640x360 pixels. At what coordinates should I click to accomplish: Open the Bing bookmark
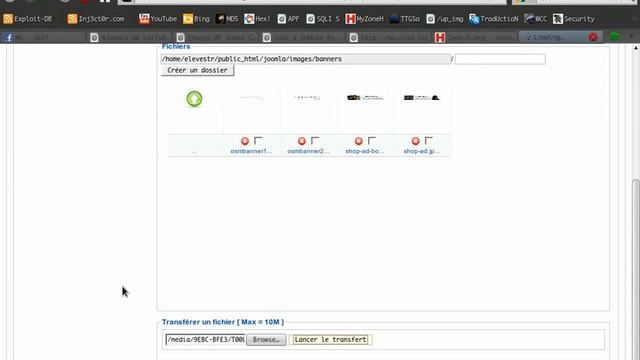[x=196, y=19]
